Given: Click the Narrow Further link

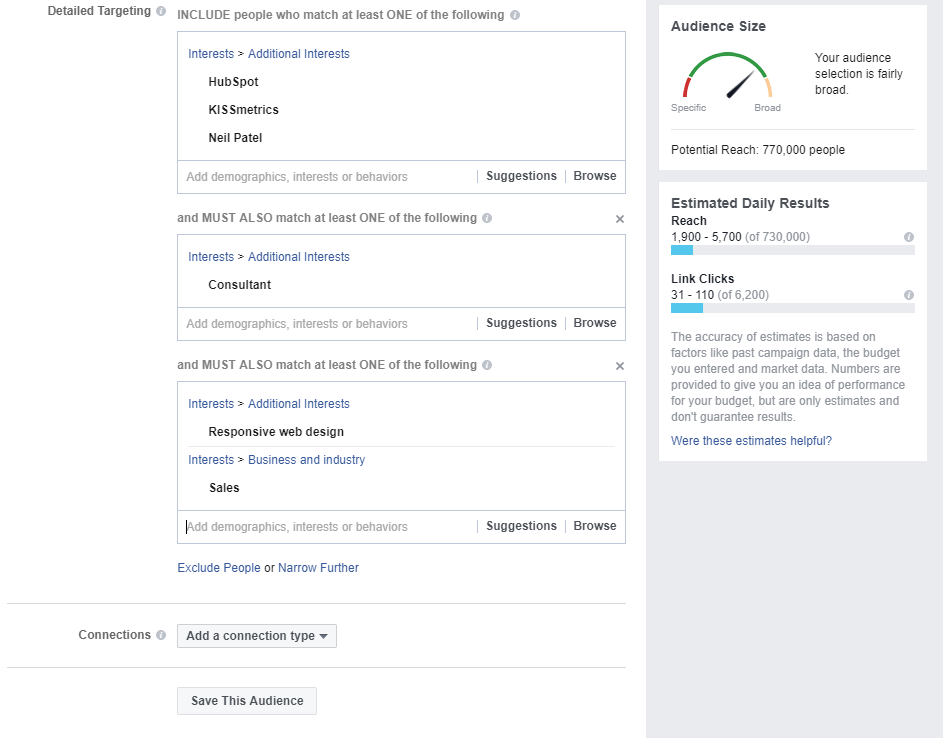Looking at the screenshot, I should (x=318, y=568).
